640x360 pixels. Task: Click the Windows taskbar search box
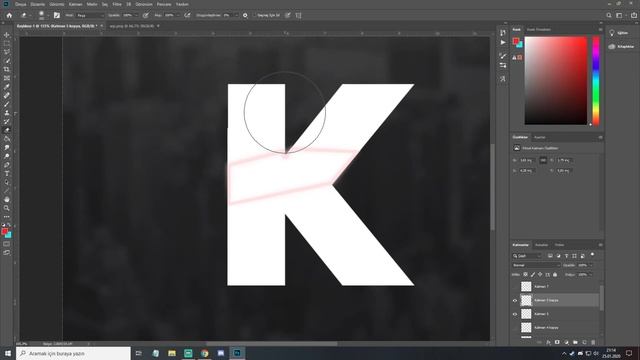(73, 353)
